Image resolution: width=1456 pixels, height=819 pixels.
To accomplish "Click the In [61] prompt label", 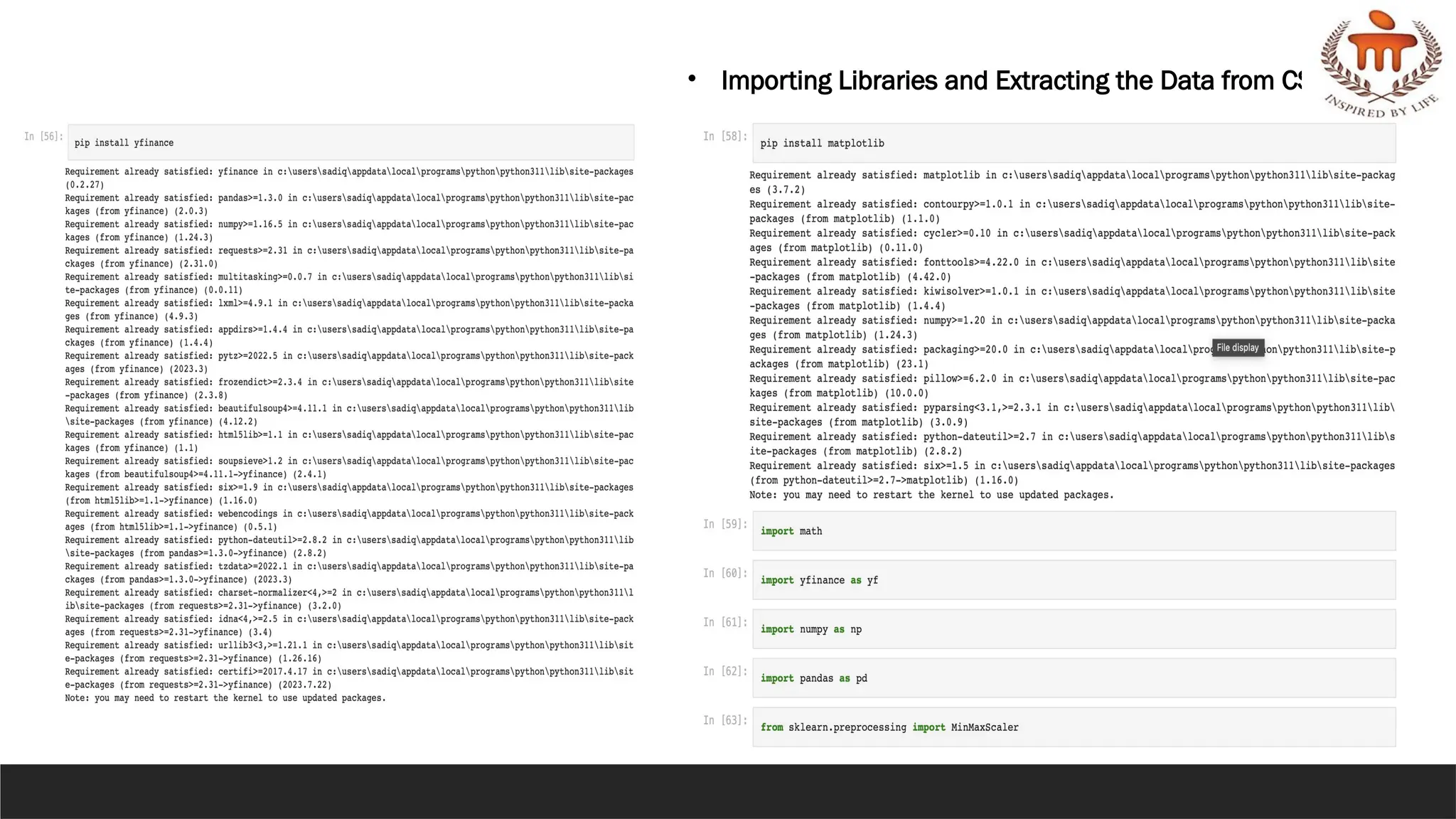I will coord(724,622).
